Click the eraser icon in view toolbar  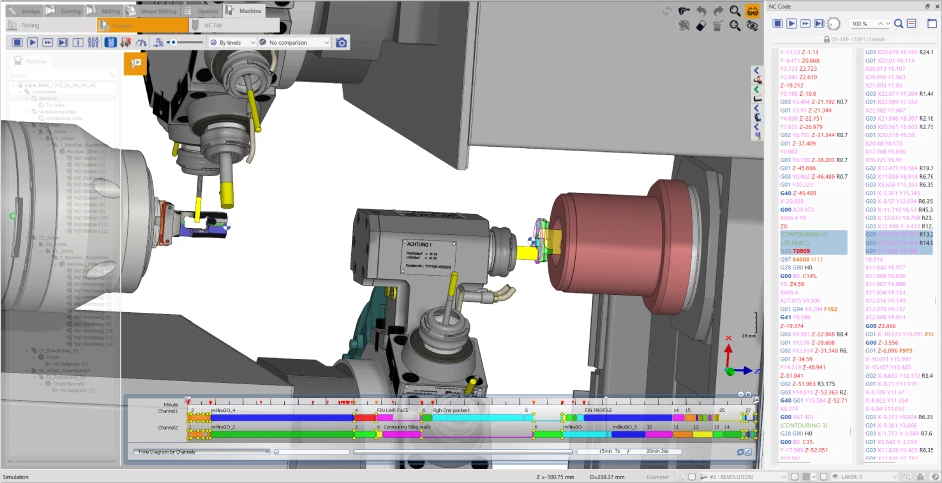[x=700, y=25]
